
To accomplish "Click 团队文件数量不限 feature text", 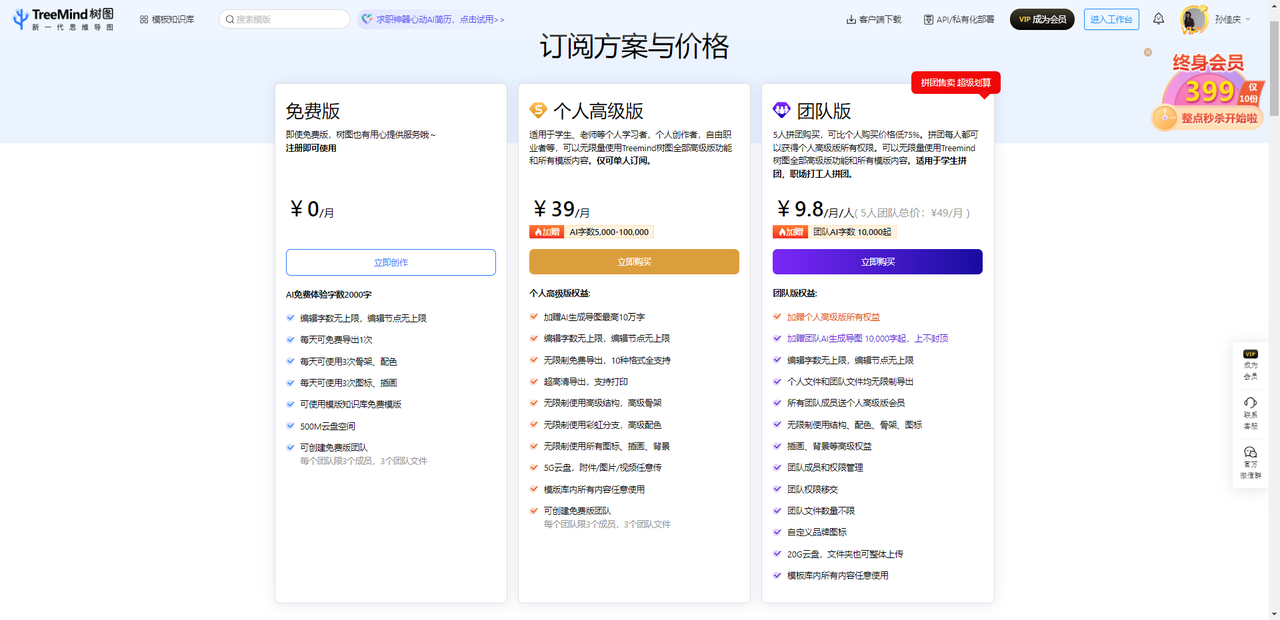I will 820,511.
